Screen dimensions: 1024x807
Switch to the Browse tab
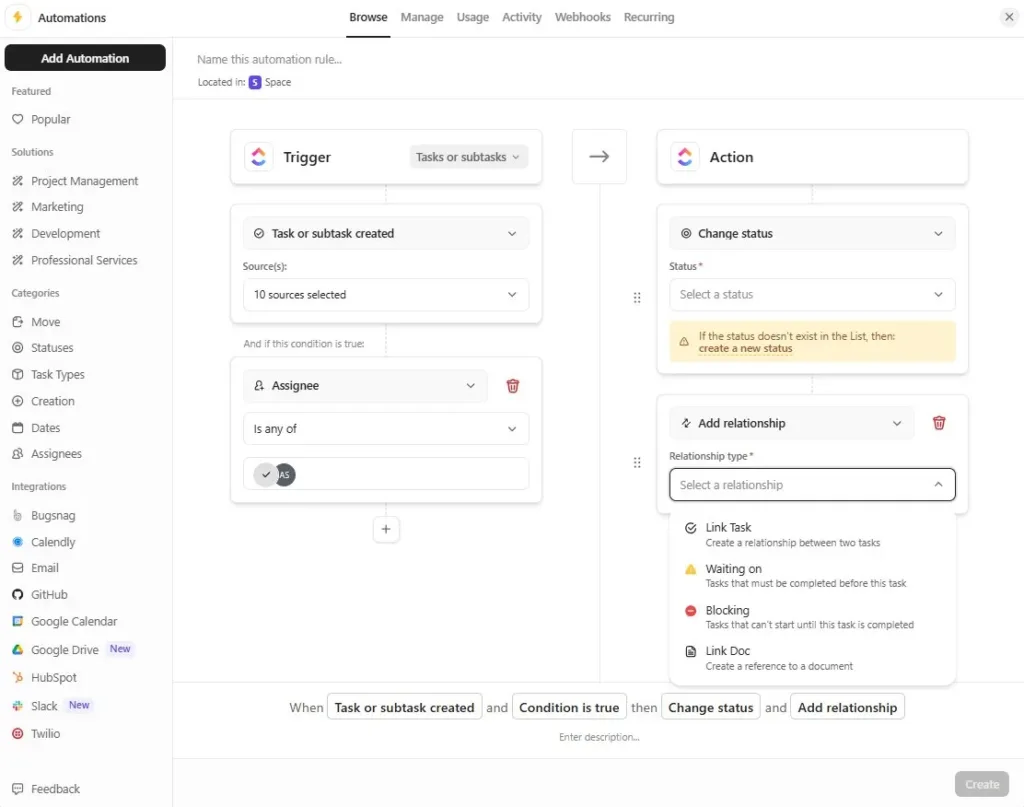368,18
